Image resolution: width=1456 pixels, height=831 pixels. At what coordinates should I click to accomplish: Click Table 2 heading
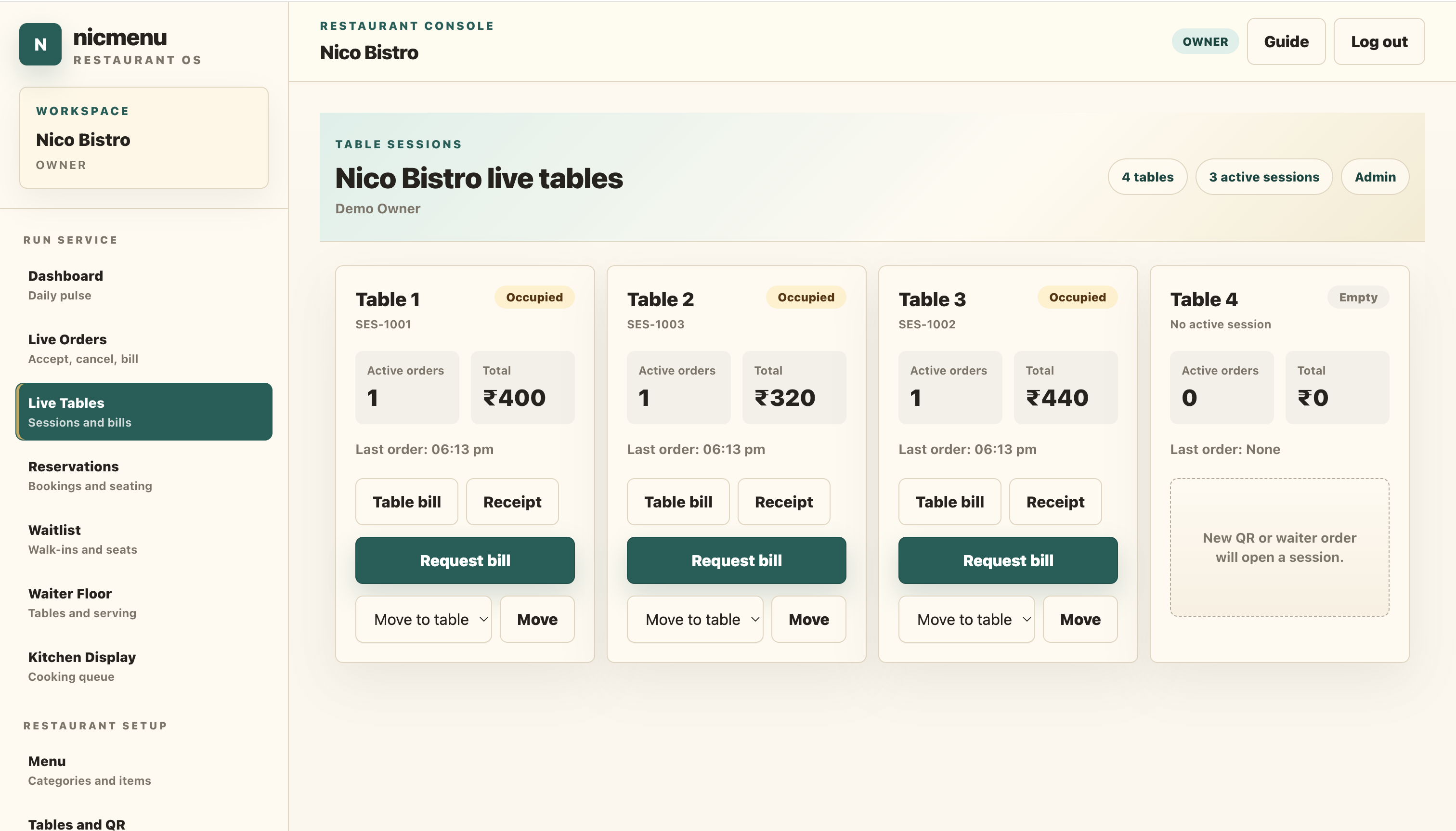click(661, 299)
